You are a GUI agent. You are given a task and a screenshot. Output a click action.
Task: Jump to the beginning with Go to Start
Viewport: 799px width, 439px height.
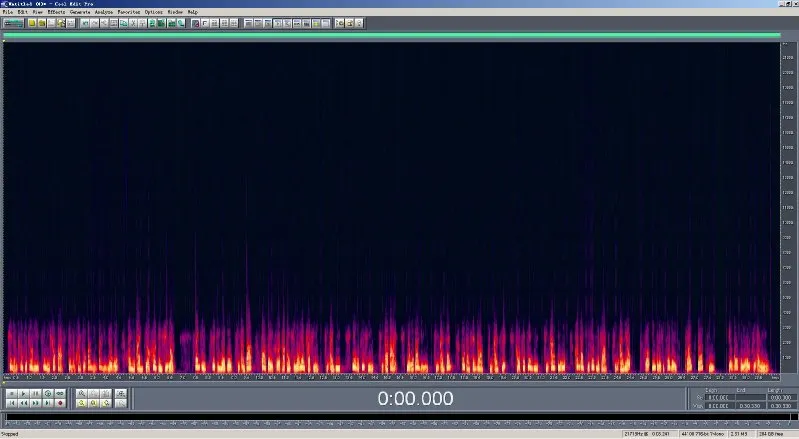click(12, 403)
